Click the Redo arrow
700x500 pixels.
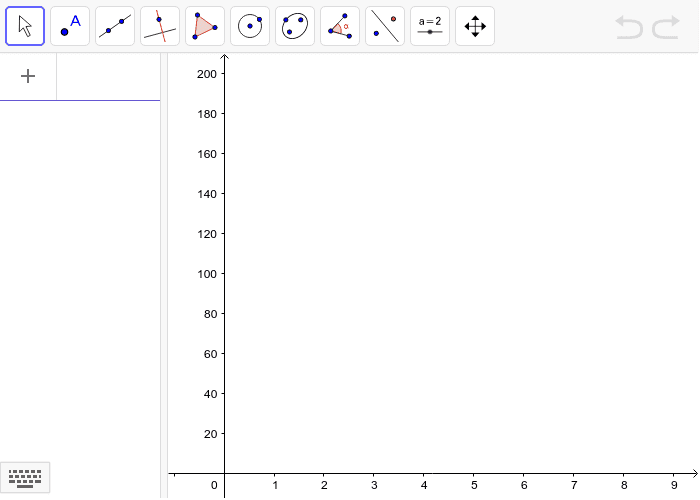point(666,27)
